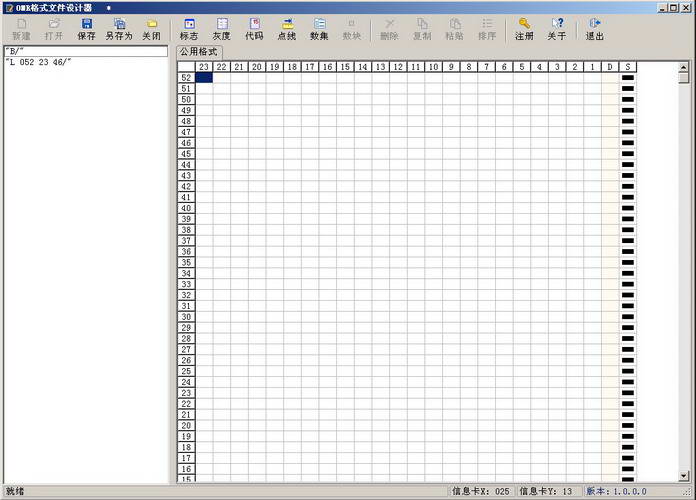
Task: Click column header 23
Action: pos(204,67)
